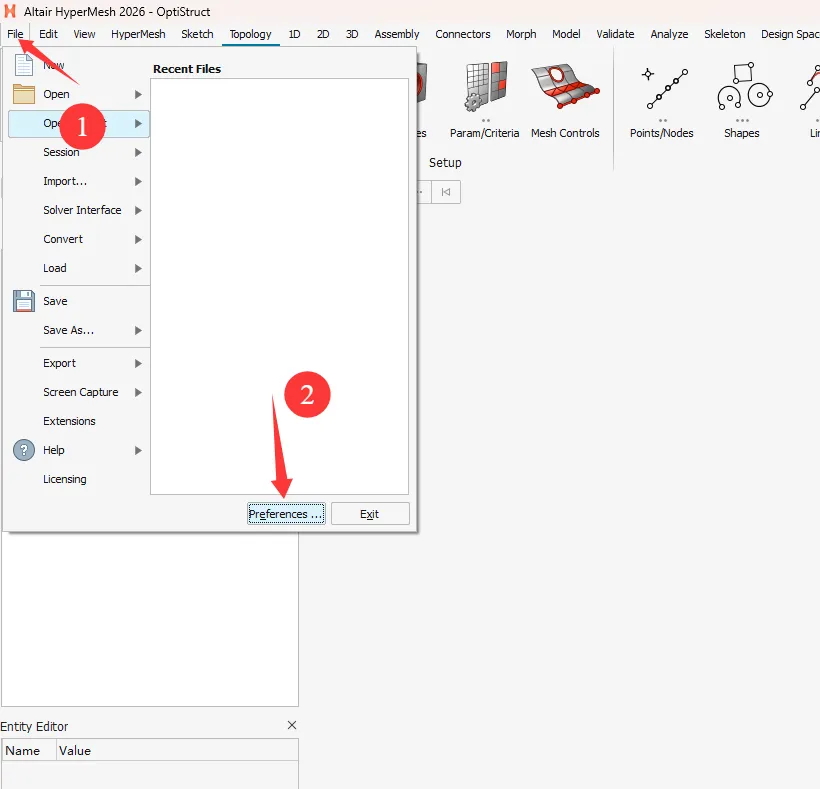820x789 pixels.
Task: Switch to the 3D ribbon tab
Action: [x=352, y=34]
